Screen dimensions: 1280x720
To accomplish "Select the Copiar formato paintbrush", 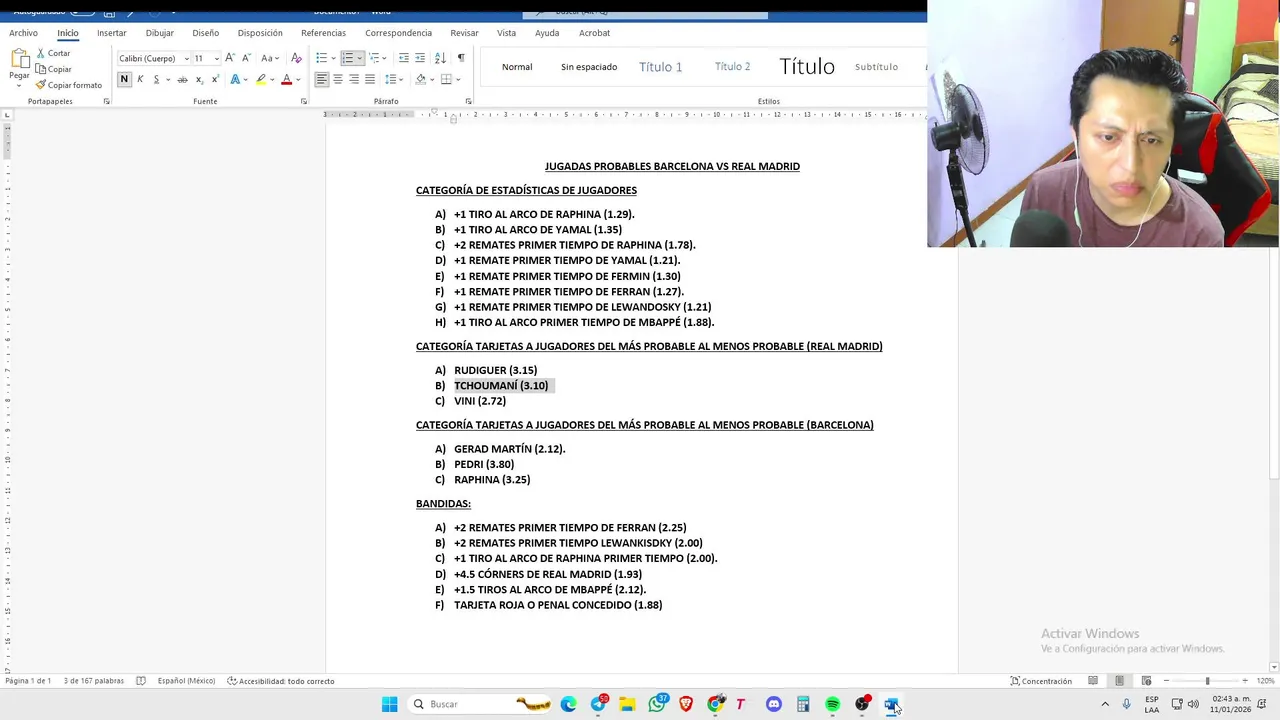I will [68, 85].
